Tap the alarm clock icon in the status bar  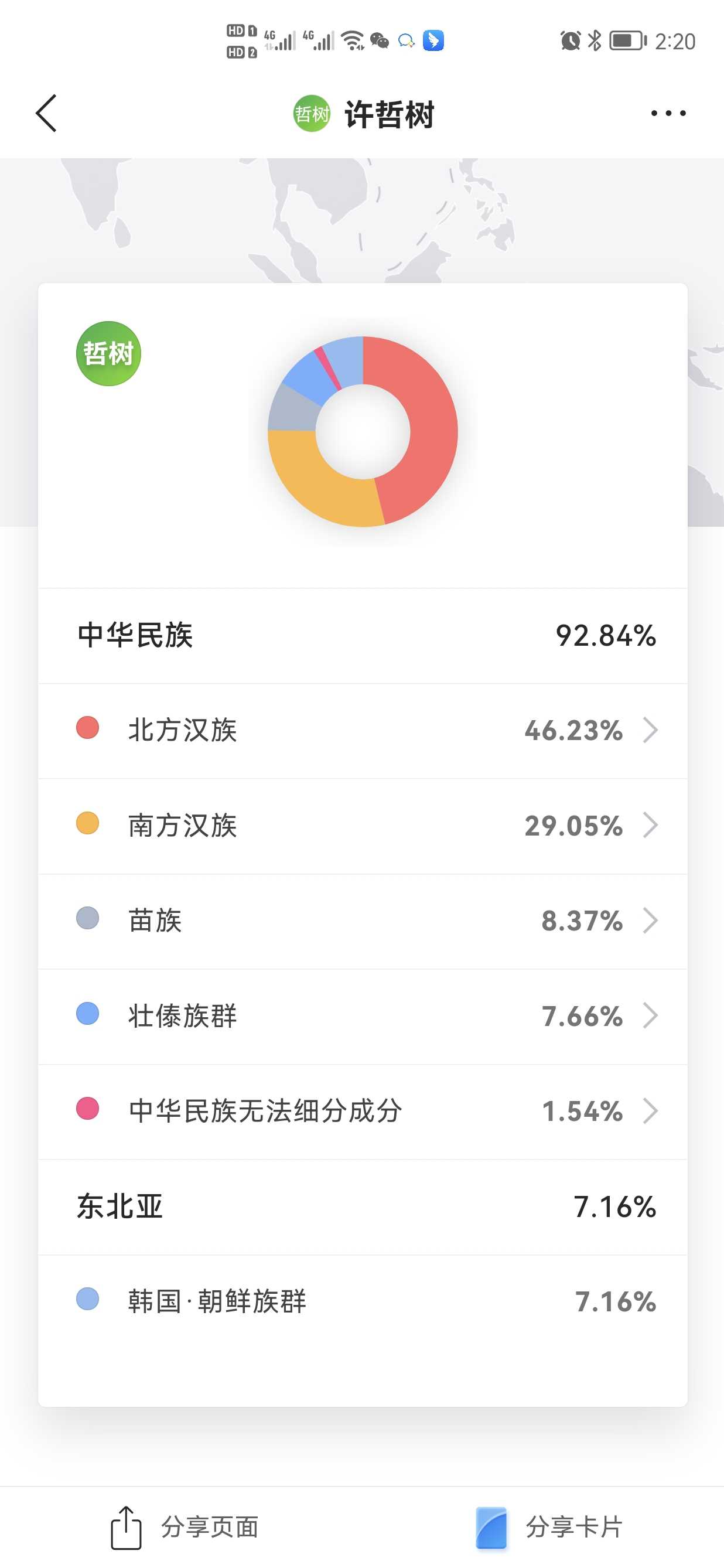tap(570, 41)
